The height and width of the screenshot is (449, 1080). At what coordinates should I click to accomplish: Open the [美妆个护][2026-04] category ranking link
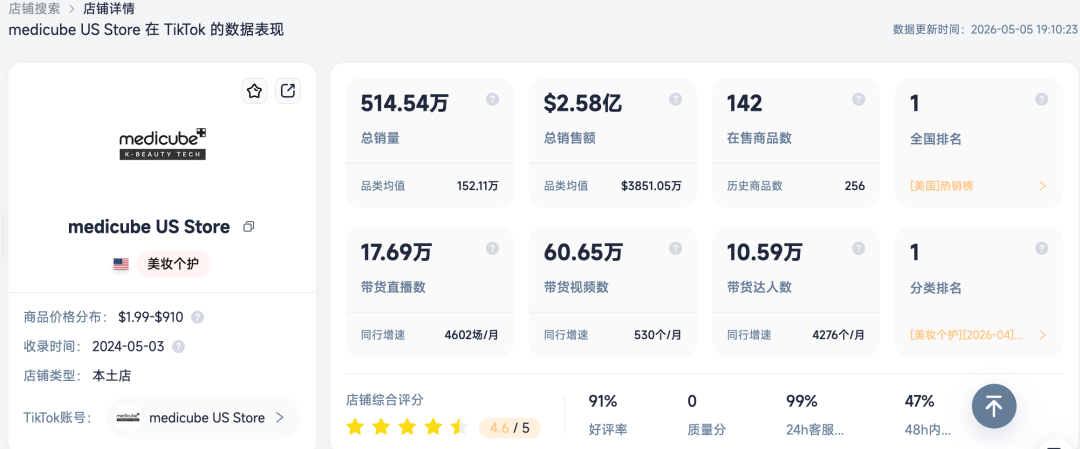[x=966, y=335]
